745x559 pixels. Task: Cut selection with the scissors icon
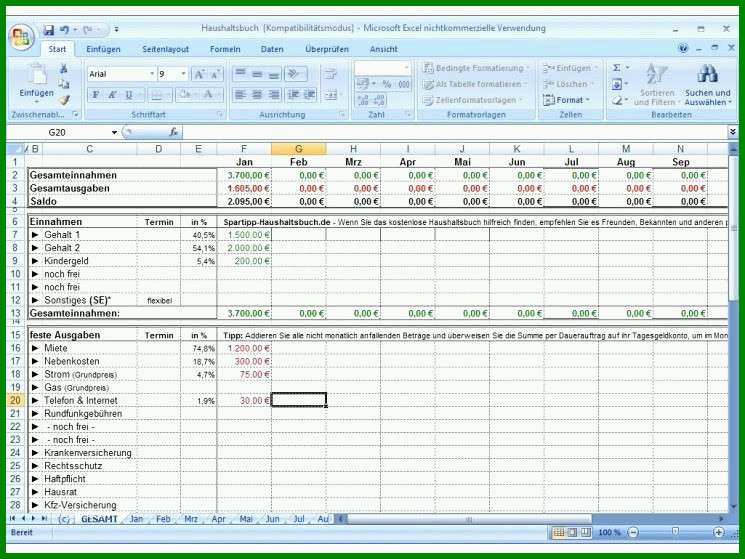[x=64, y=69]
